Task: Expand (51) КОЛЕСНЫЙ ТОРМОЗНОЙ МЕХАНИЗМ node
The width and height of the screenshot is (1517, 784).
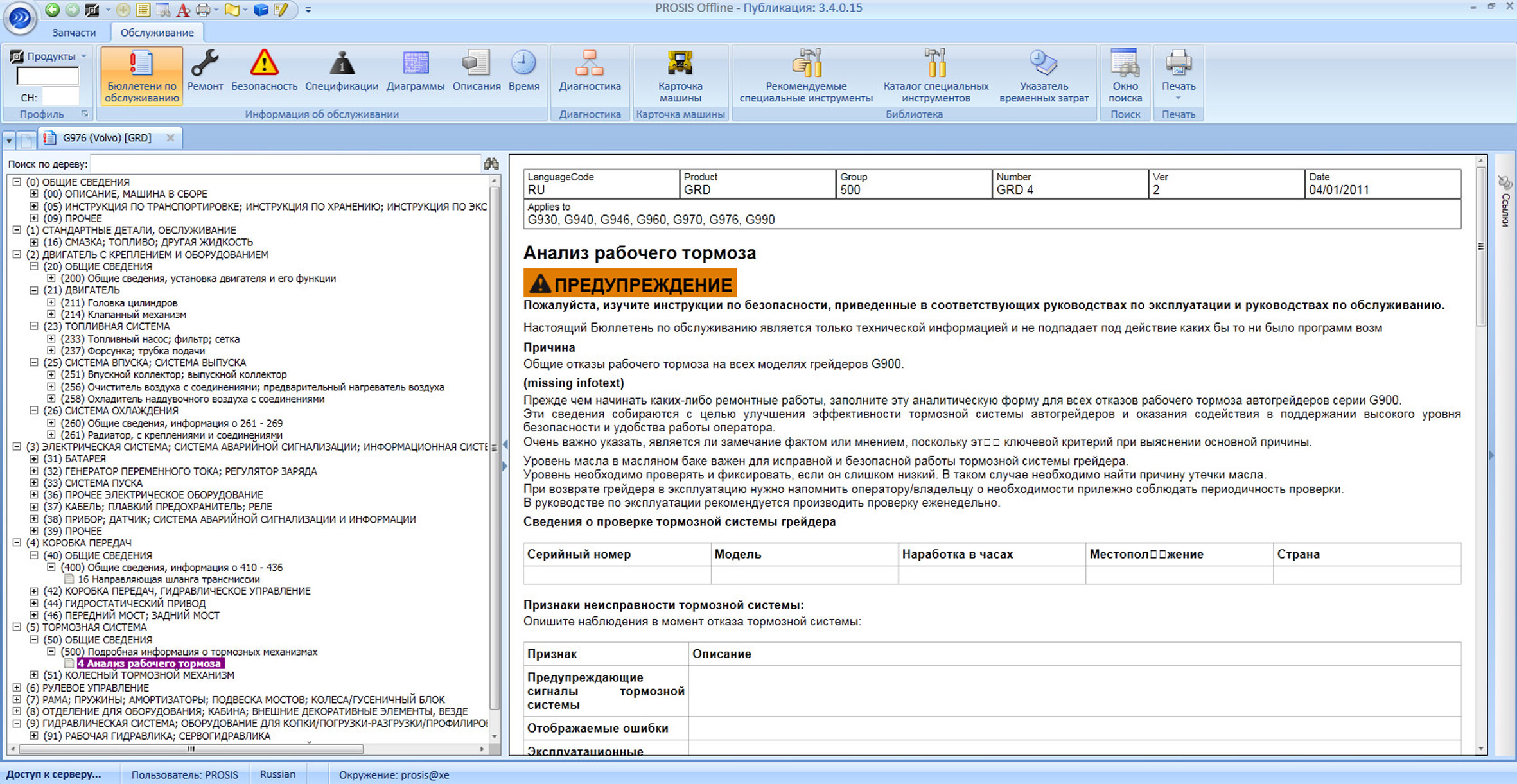Action: (x=34, y=675)
